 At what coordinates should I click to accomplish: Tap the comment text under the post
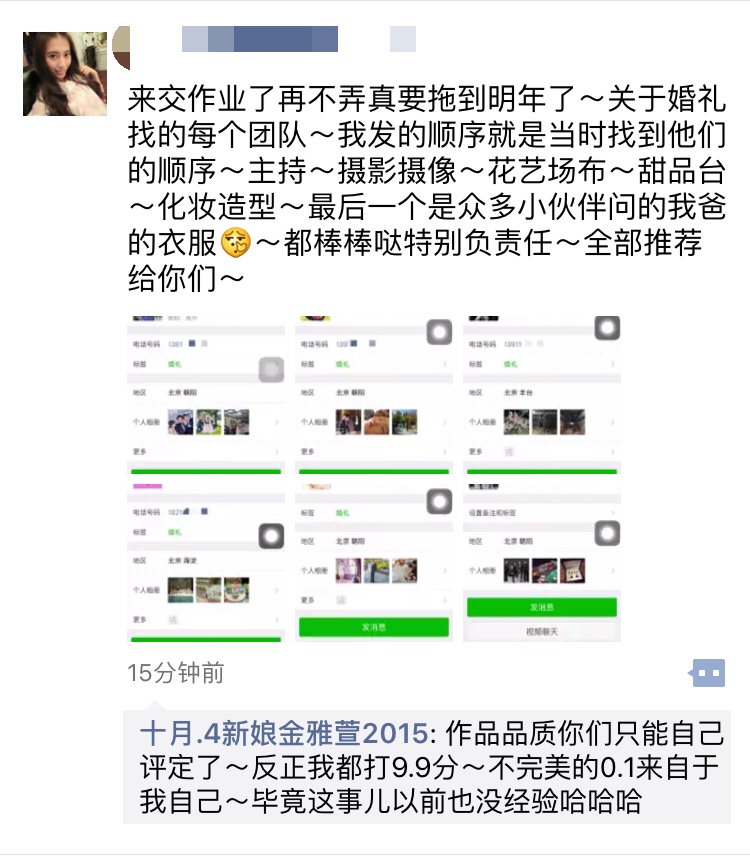(431, 767)
